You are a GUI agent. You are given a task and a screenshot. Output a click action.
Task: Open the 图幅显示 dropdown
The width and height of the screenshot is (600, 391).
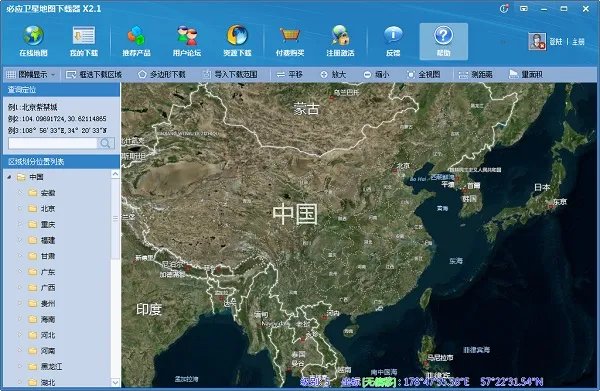pos(31,75)
